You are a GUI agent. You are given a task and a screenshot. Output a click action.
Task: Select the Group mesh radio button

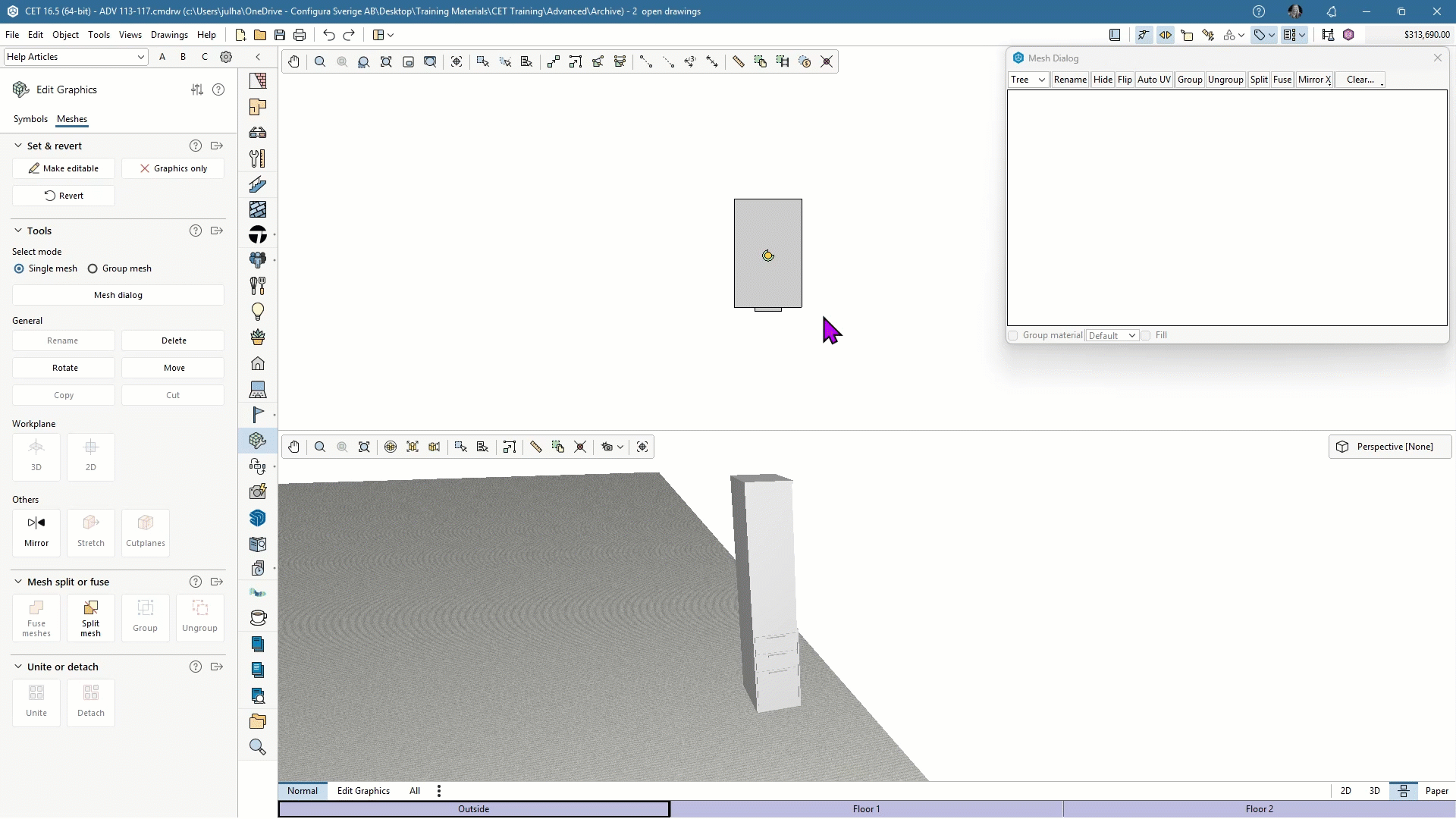coord(93,268)
